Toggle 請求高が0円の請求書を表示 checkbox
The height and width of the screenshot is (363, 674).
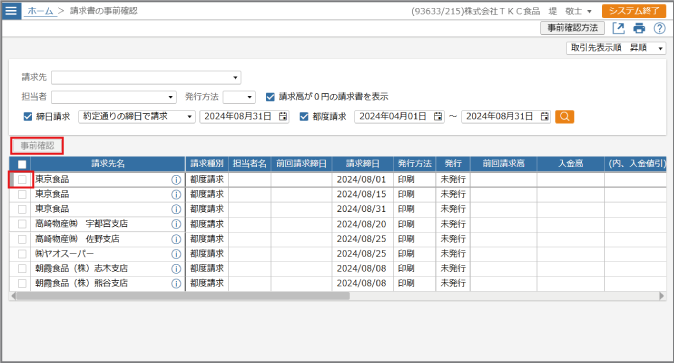click(270, 97)
